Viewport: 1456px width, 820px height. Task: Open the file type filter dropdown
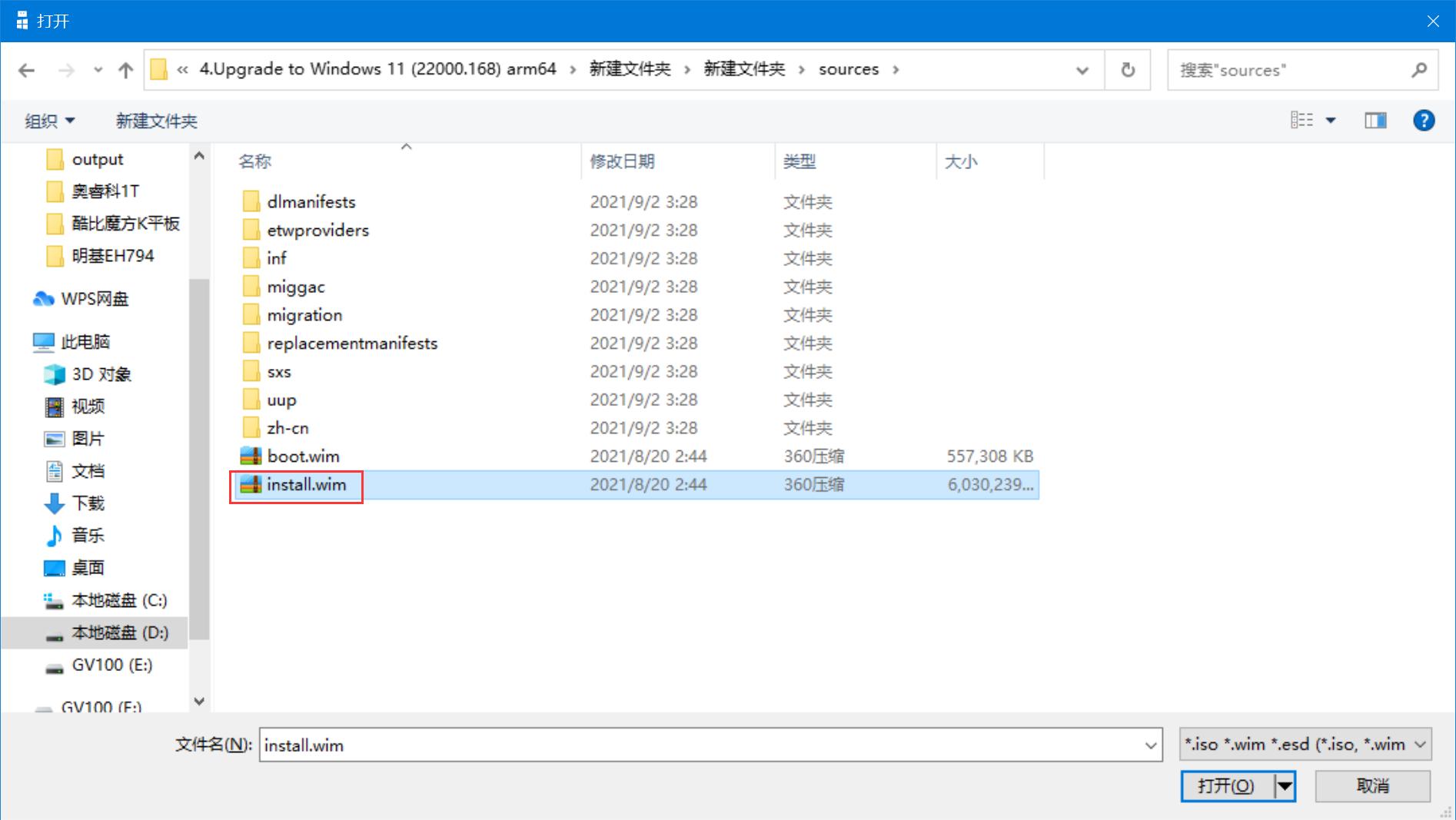(x=1304, y=744)
